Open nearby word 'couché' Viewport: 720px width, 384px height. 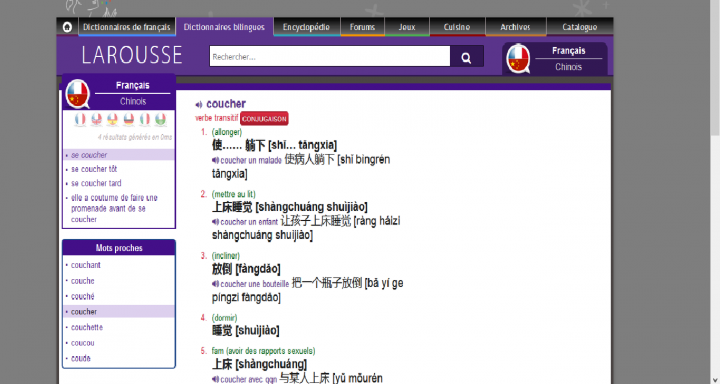tap(83, 296)
